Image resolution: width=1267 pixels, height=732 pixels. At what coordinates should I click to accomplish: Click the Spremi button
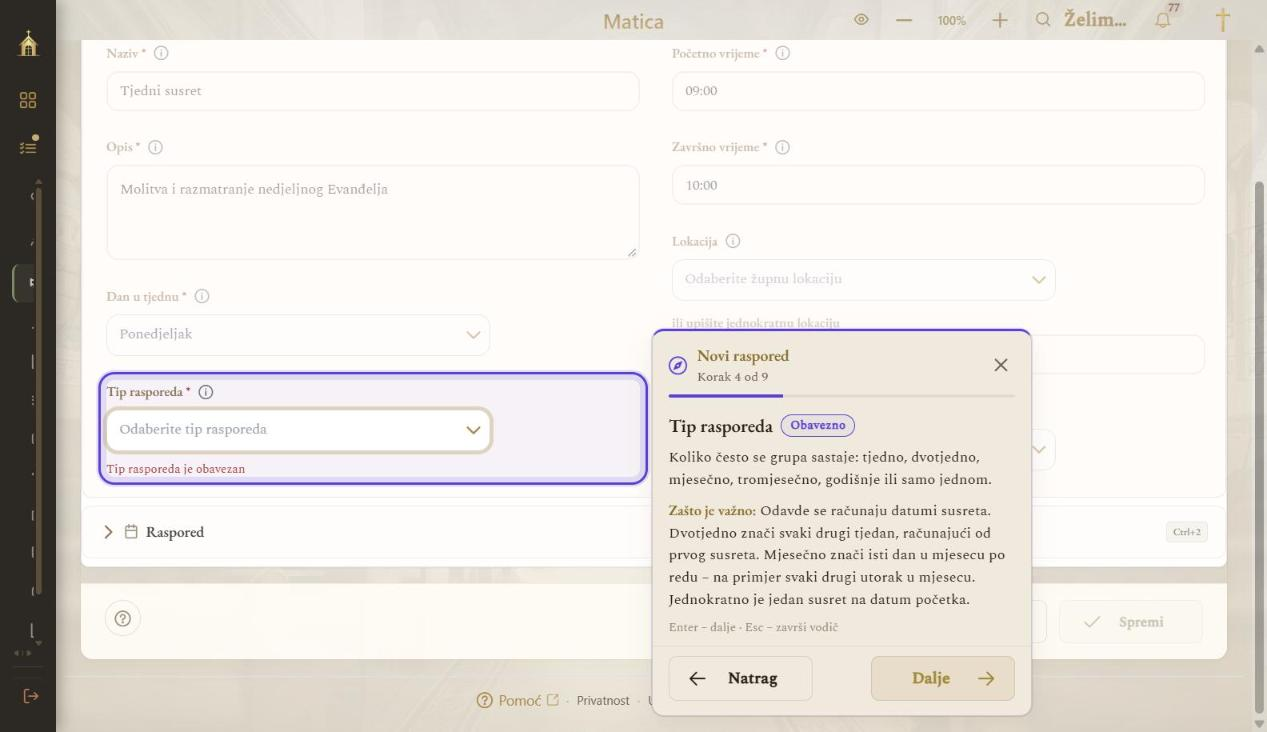coord(1131,622)
